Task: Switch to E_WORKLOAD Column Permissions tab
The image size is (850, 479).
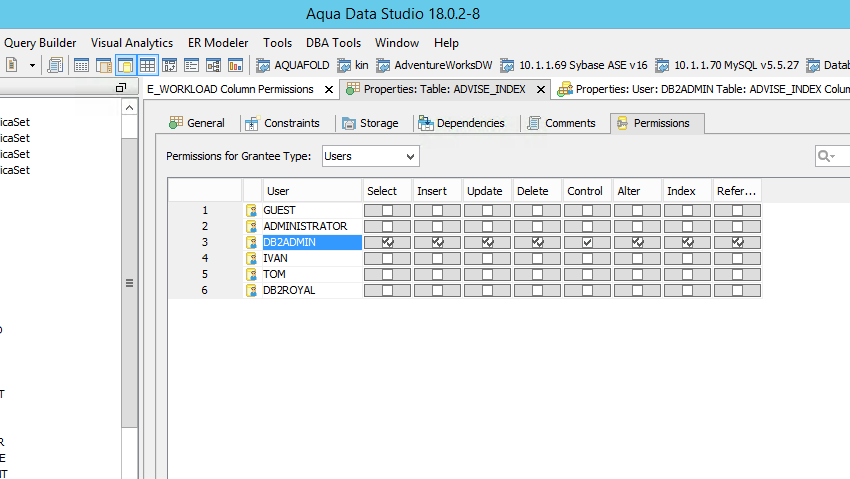Action: [x=230, y=89]
